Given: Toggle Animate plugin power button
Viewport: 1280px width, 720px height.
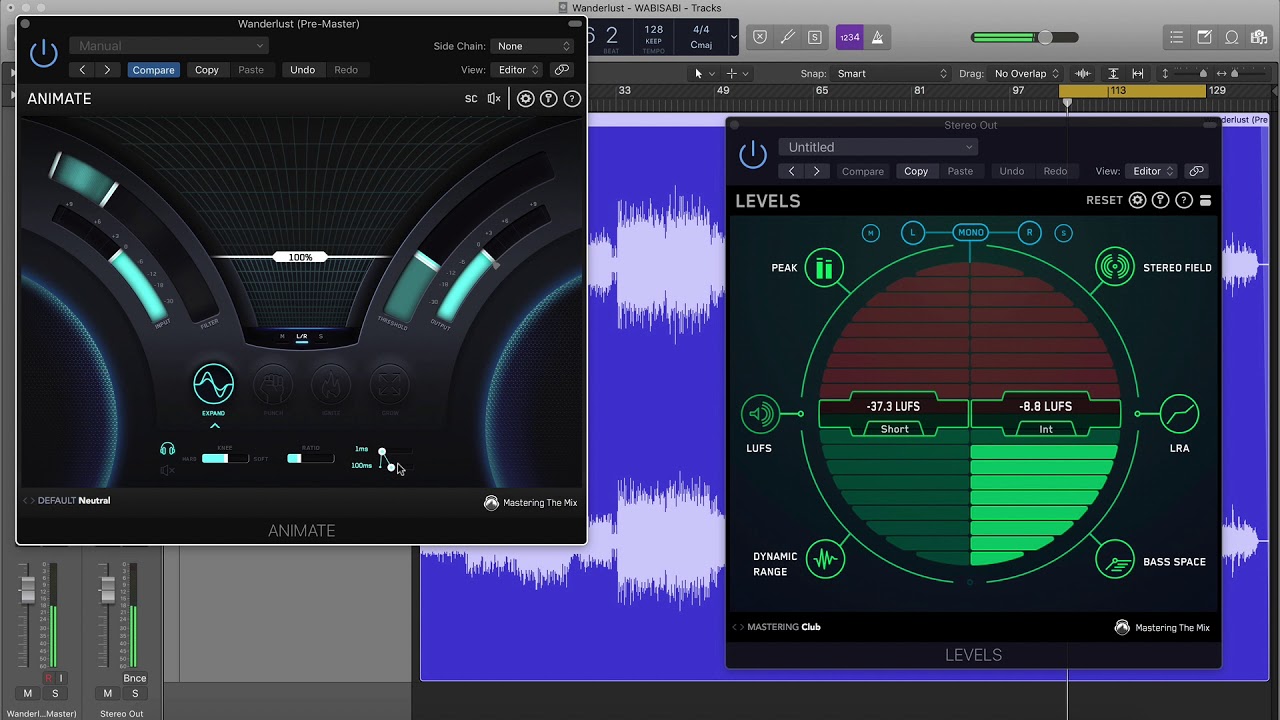Looking at the screenshot, I should pos(43,53).
